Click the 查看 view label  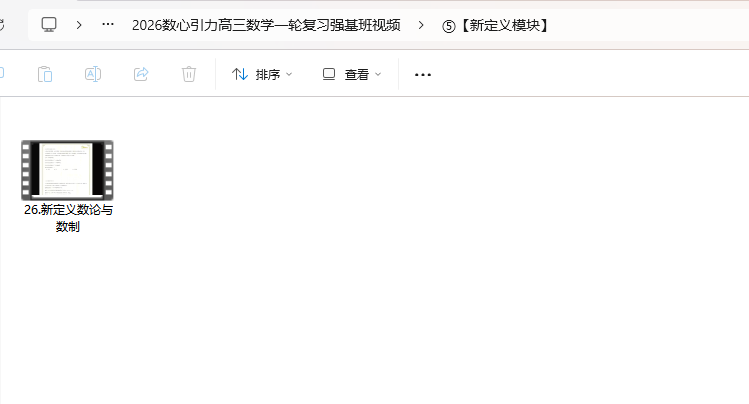(357, 74)
